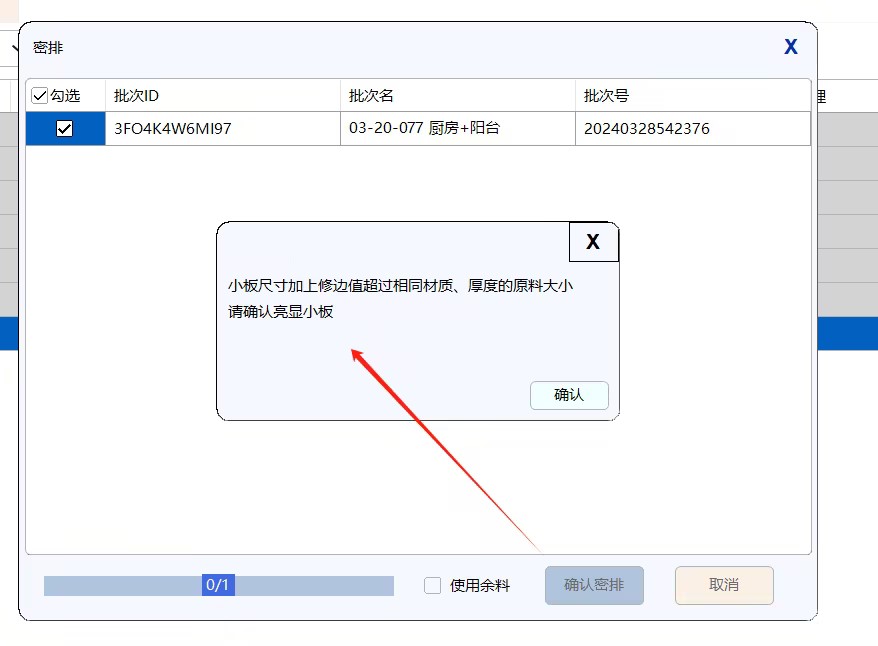Image resolution: width=878 pixels, height=646 pixels.
Task: Enable the 使用余料 checkbox
Action: [x=433, y=586]
